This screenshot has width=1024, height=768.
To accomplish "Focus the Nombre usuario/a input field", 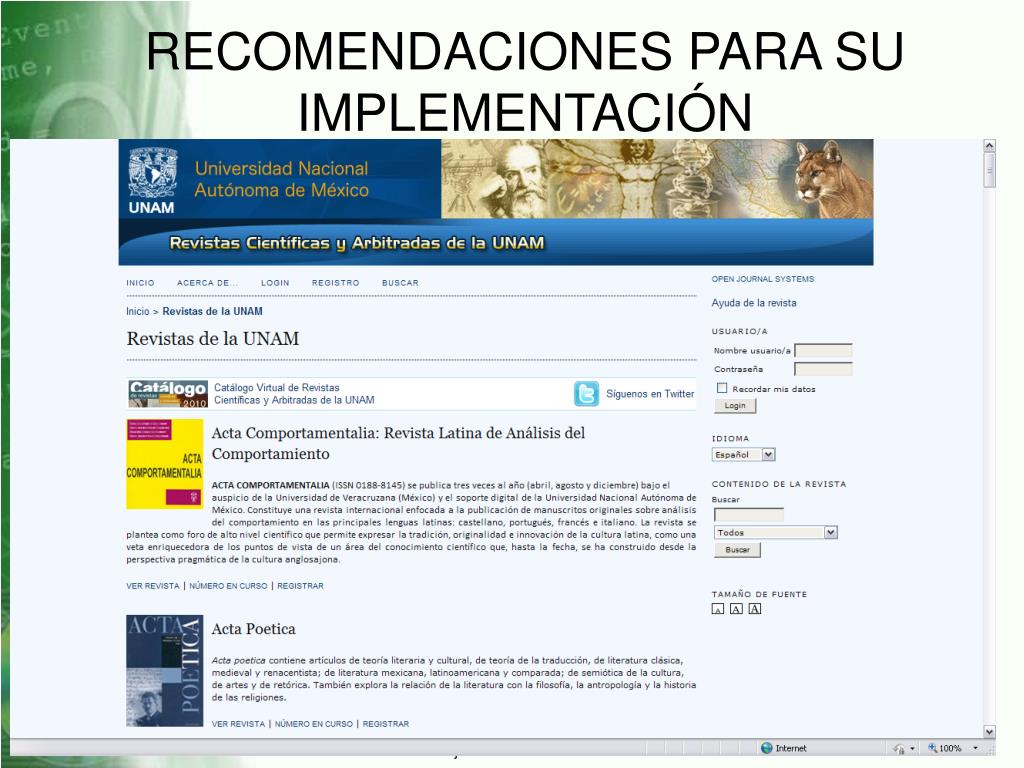I will pyautogui.click(x=823, y=351).
